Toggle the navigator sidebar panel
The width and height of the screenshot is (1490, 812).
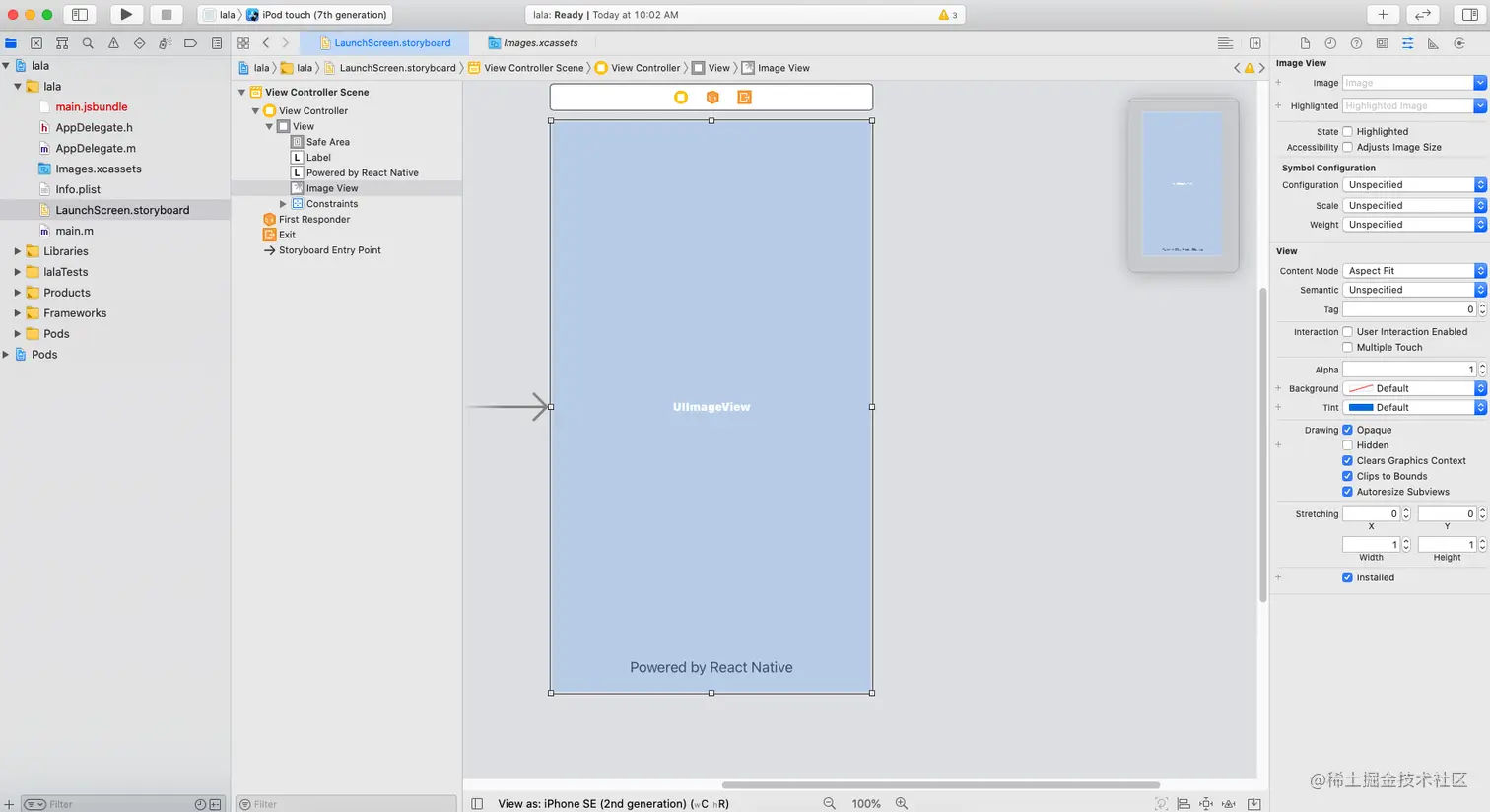pos(80,15)
